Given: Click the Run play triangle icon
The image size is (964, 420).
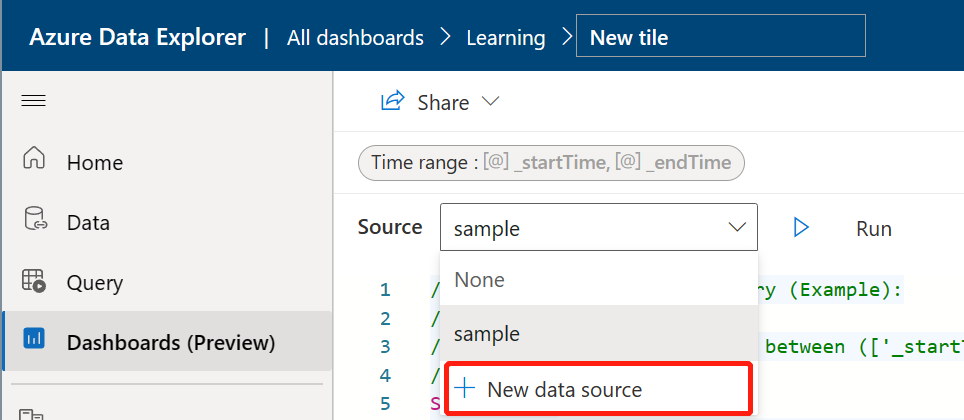Looking at the screenshot, I should pyautogui.click(x=800, y=228).
